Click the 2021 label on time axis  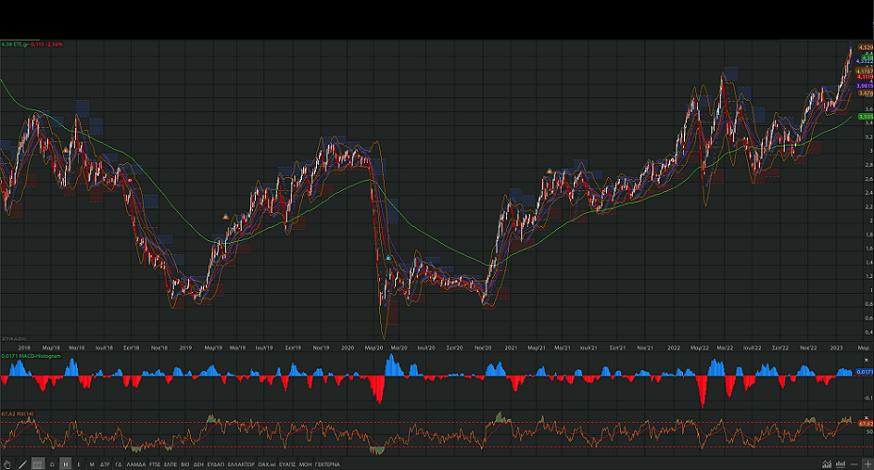pyautogui.click(x=511, y=347)
